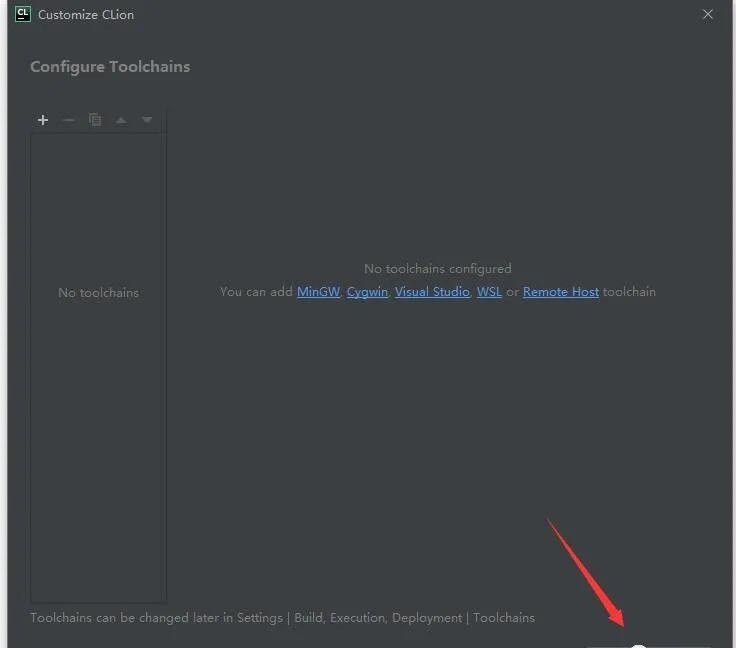Add a WSL toolchain via link
The image size is (736, 648).
point(489,292)
